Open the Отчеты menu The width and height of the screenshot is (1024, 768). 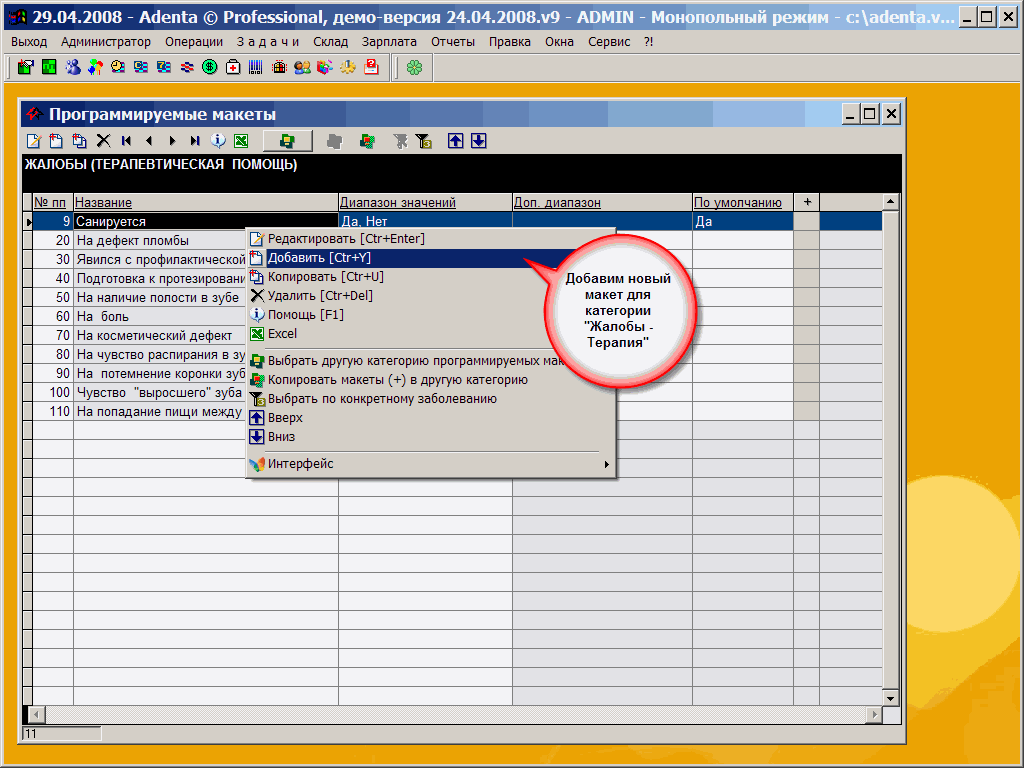click(x=453, y=41)
